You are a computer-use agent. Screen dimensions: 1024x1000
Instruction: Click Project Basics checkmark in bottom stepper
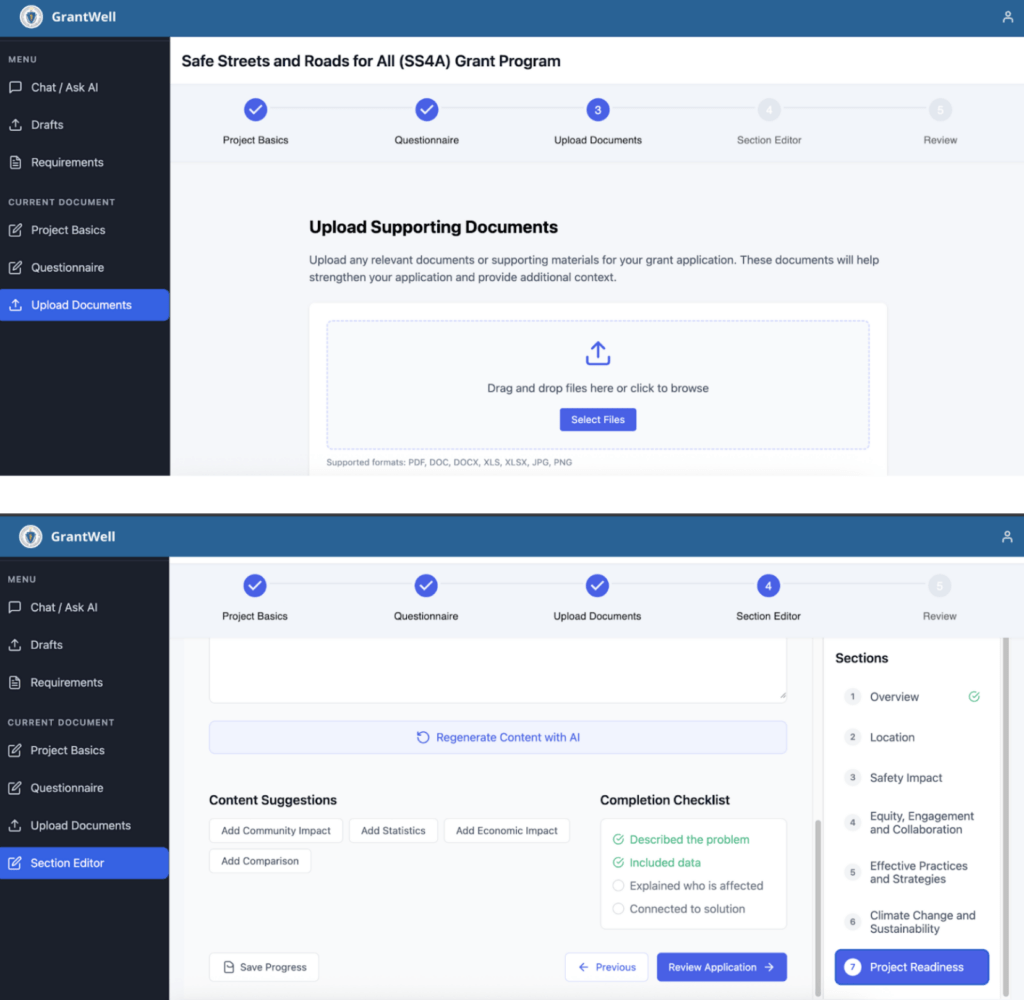(x=255, y=586)
